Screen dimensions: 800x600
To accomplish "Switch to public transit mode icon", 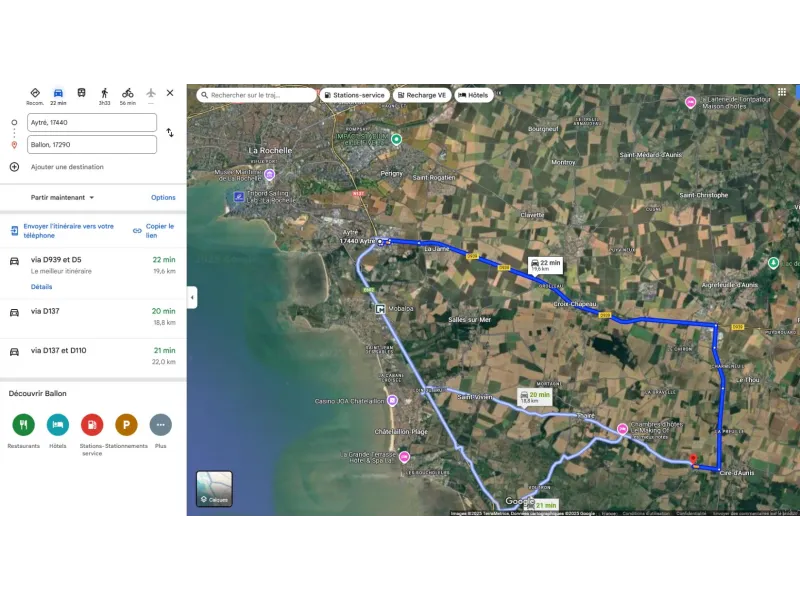I will 82,93.
